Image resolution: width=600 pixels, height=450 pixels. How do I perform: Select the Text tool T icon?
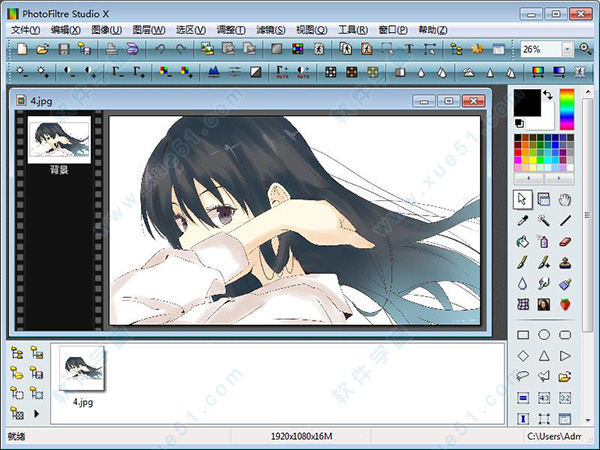point(409,49)
